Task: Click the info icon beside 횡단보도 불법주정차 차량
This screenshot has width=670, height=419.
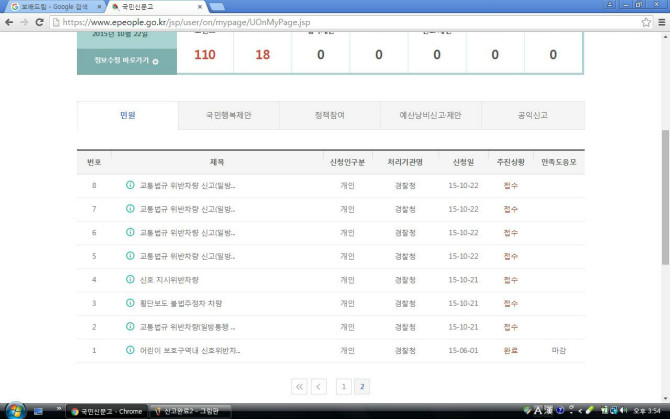Action: pos(130,303)
